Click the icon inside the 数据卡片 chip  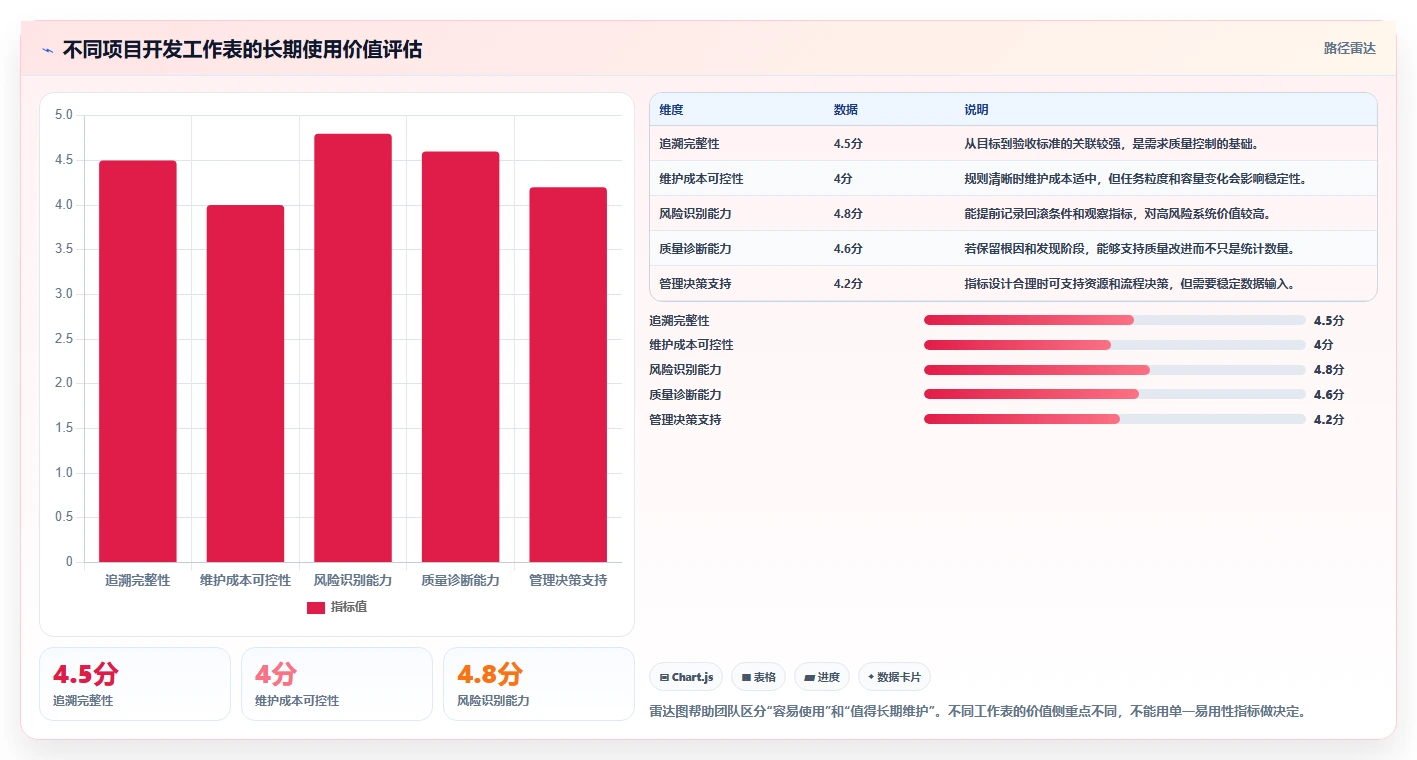(x=871, y=677)
